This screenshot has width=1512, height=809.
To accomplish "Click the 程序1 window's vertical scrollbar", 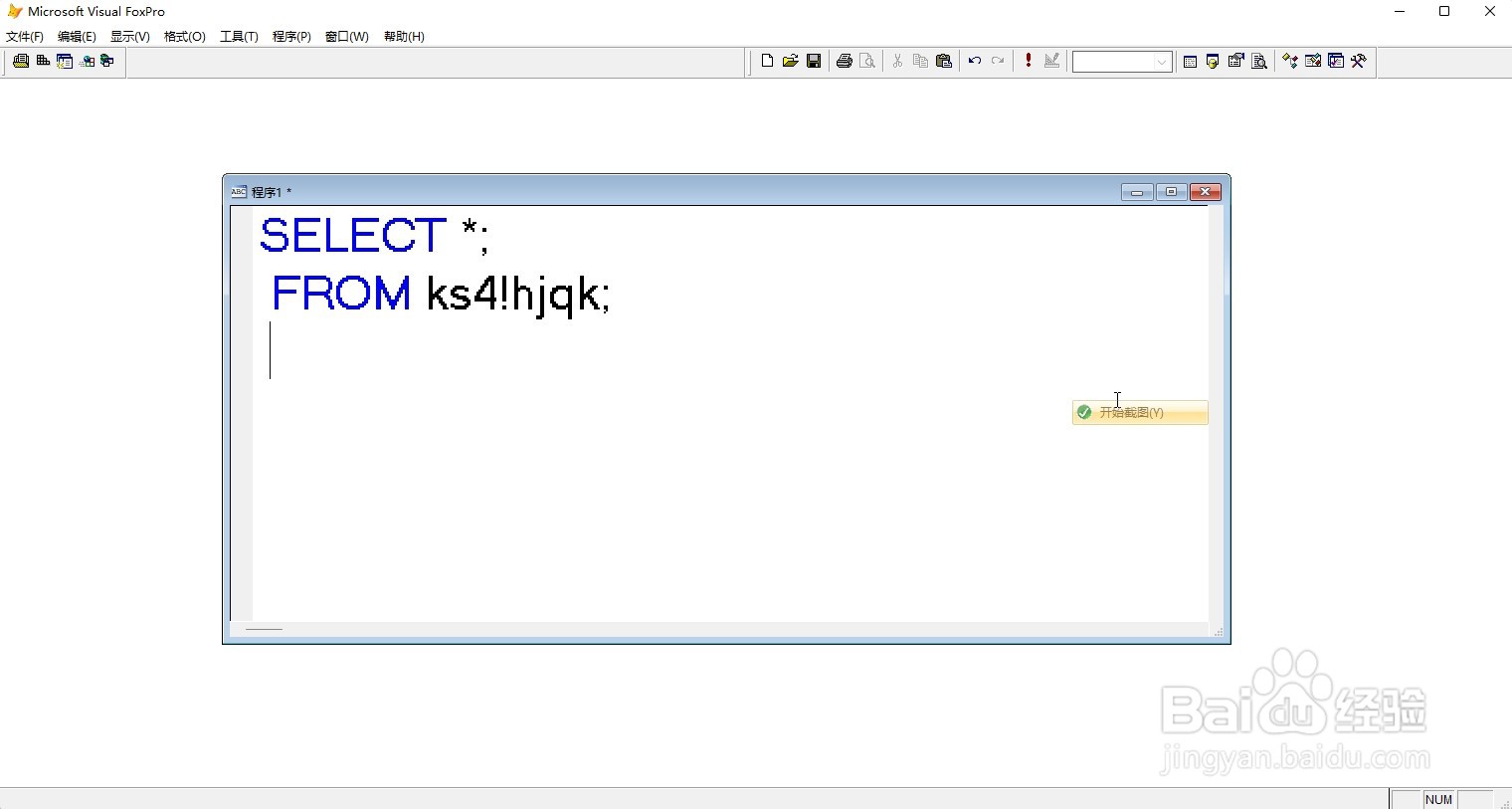I will (1216, 414).
